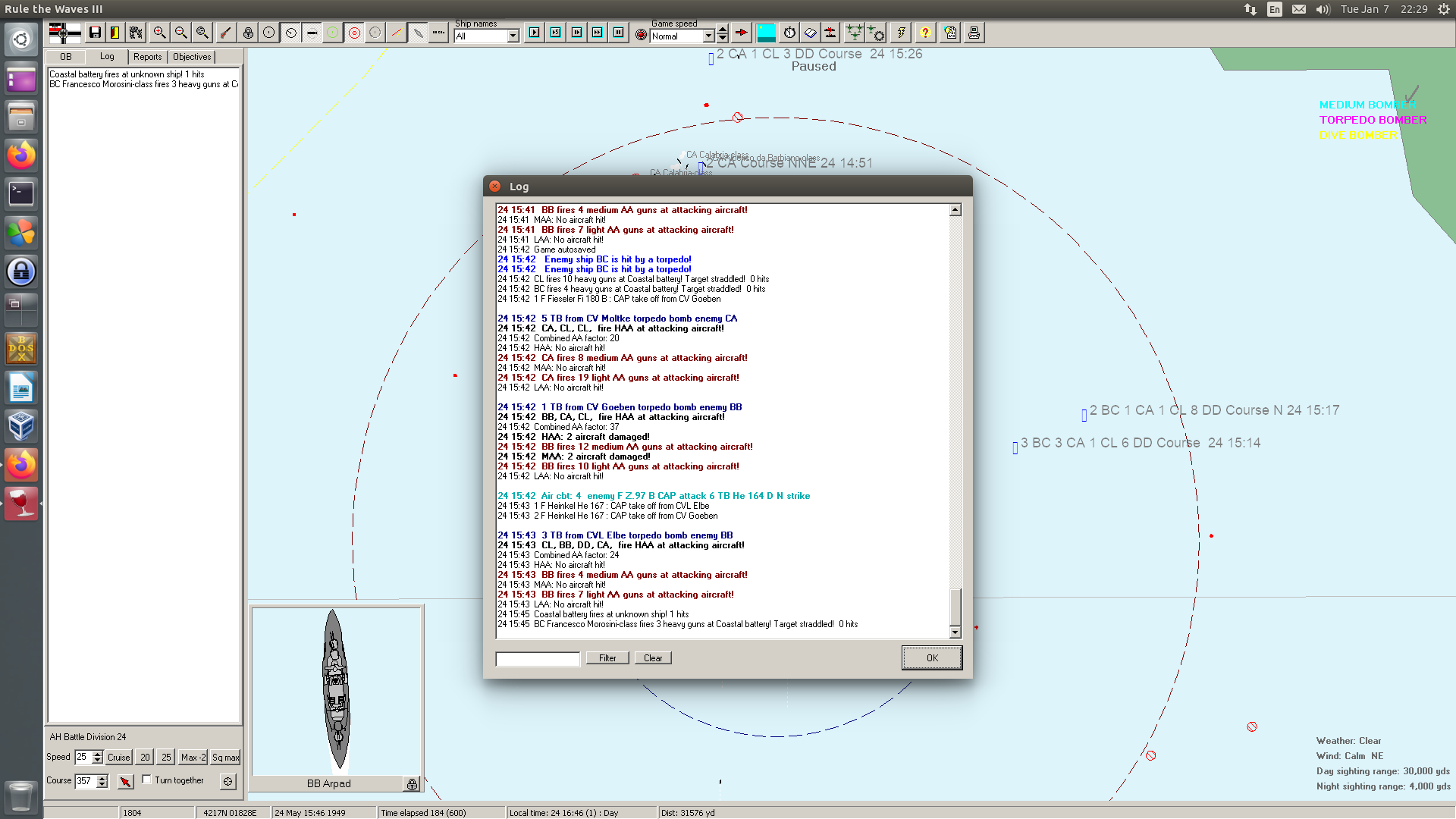Click the Max -2 speed button
The width and height of the screenshot is (1456, 819).
tap(193, 758)
